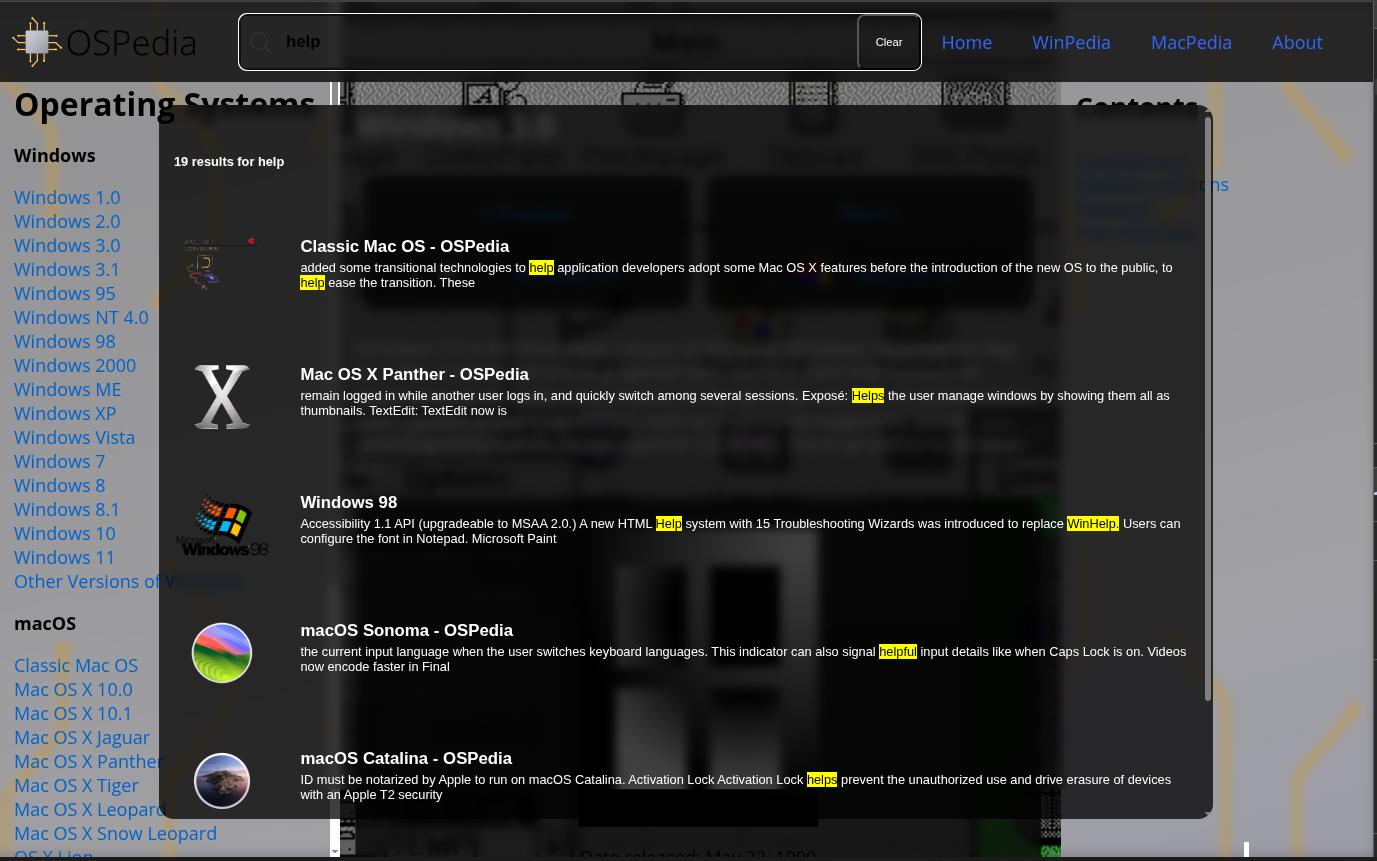Image resolution: width=1377 pixels, height=861 pixels.
Task: Click the Mac OS X Panther X icon
Action: [221, 397]
